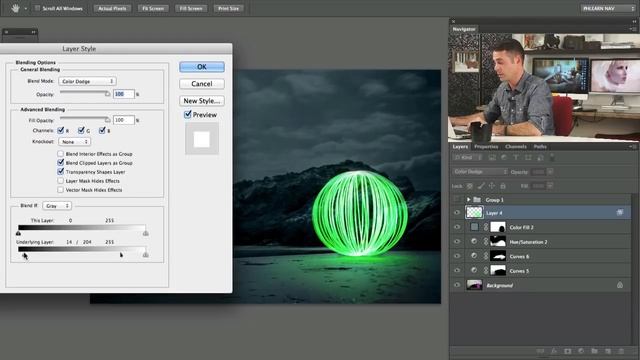Filter layers by shape layers icon
Screen dimensions: 640x360
coord(528,158)
